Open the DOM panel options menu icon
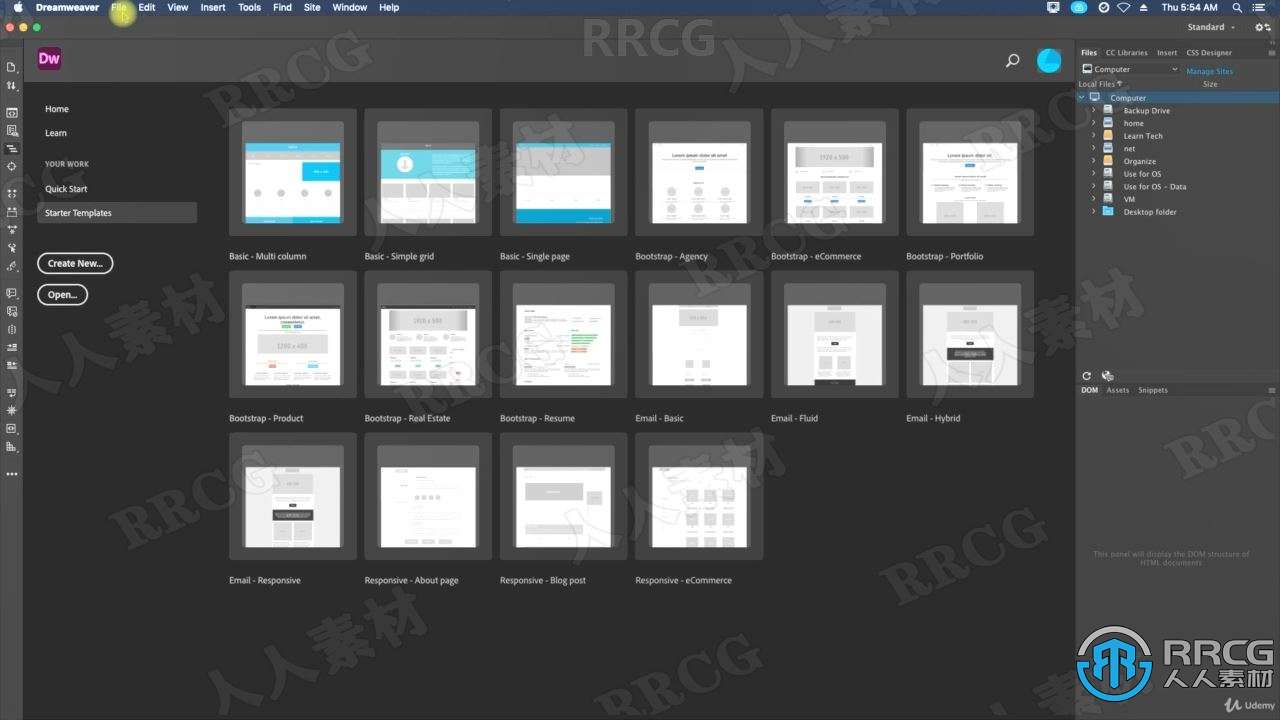1280x720 pixels. point(1271,390)
